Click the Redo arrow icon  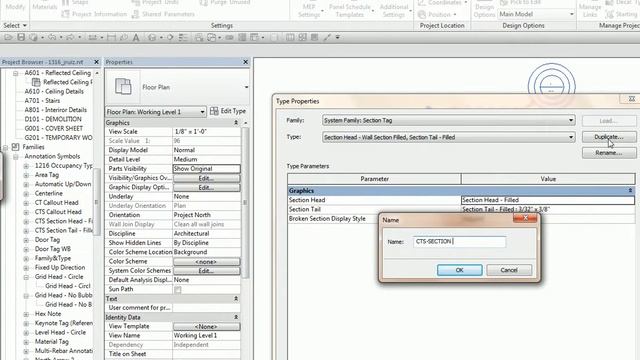pyautogui.click(x=70, y=37)
